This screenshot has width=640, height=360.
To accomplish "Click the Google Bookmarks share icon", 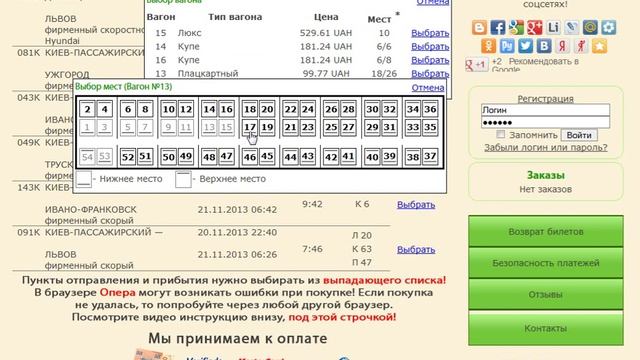I will tap(516, 27).
